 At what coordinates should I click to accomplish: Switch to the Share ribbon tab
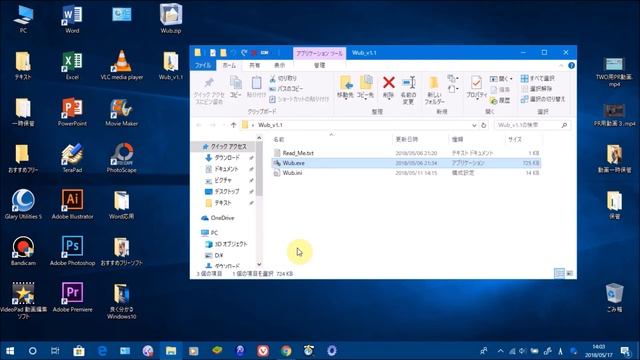pyautogui.click(x=255, y=65)
